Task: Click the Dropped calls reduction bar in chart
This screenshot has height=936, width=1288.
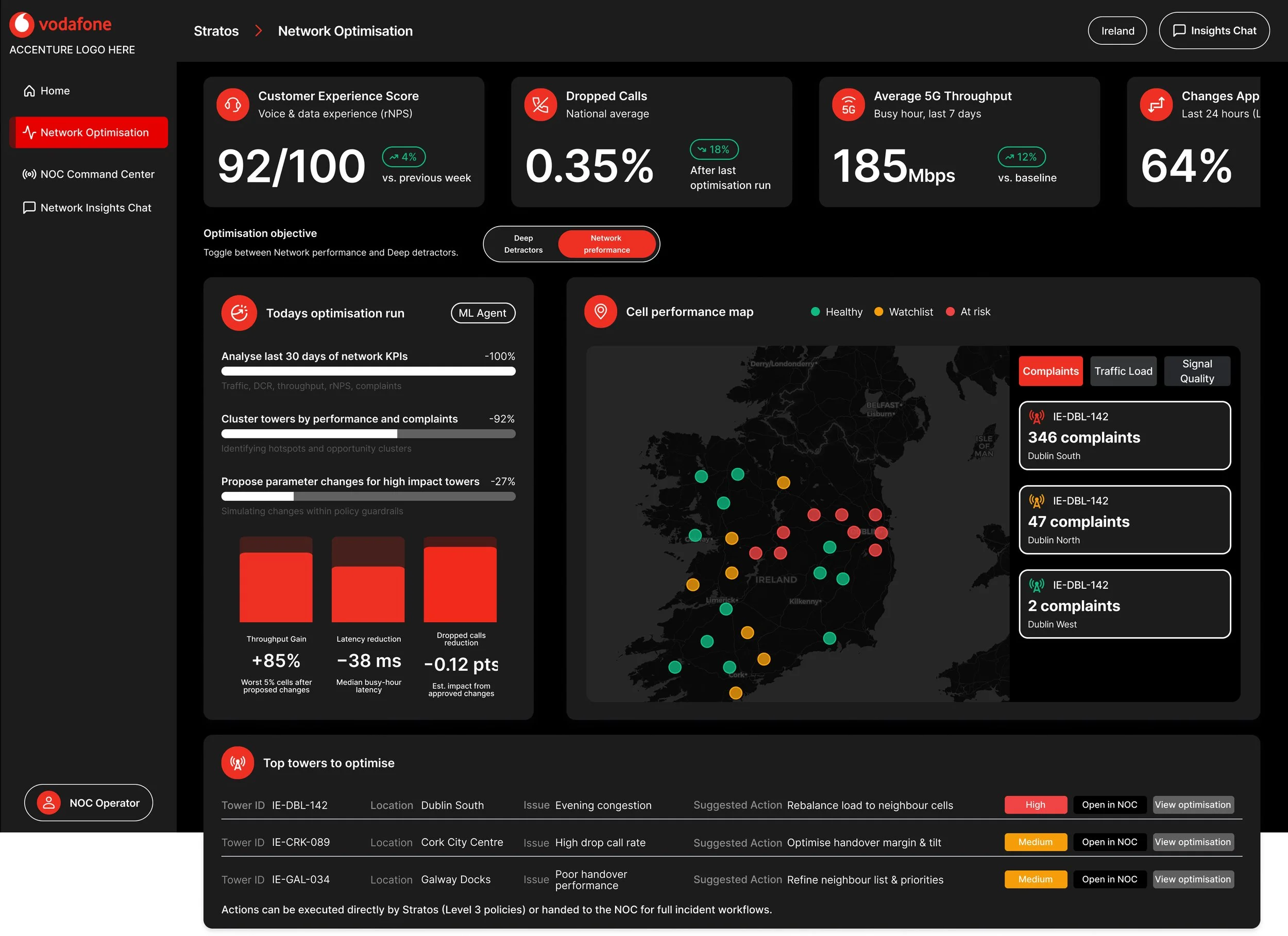Action: 460,580
